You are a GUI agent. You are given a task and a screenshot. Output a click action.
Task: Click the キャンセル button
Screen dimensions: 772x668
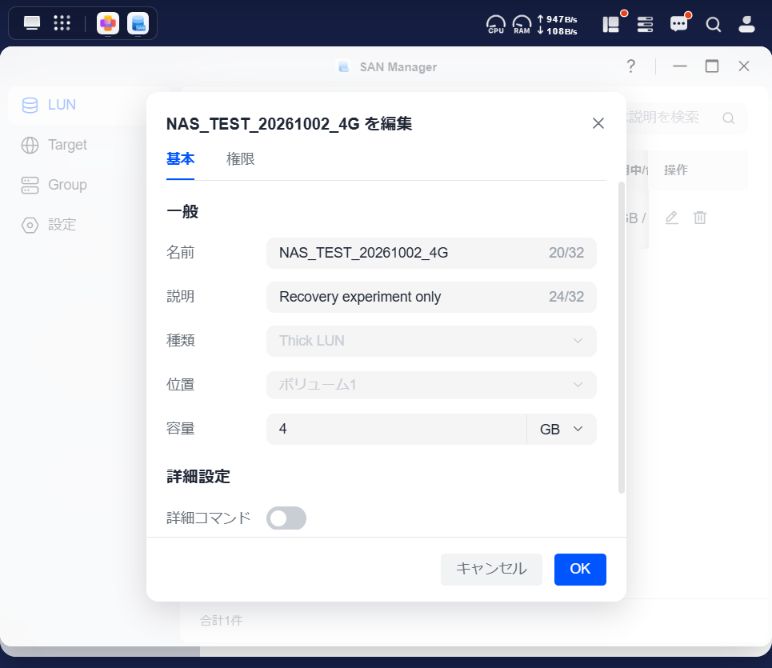coord(491,569)
